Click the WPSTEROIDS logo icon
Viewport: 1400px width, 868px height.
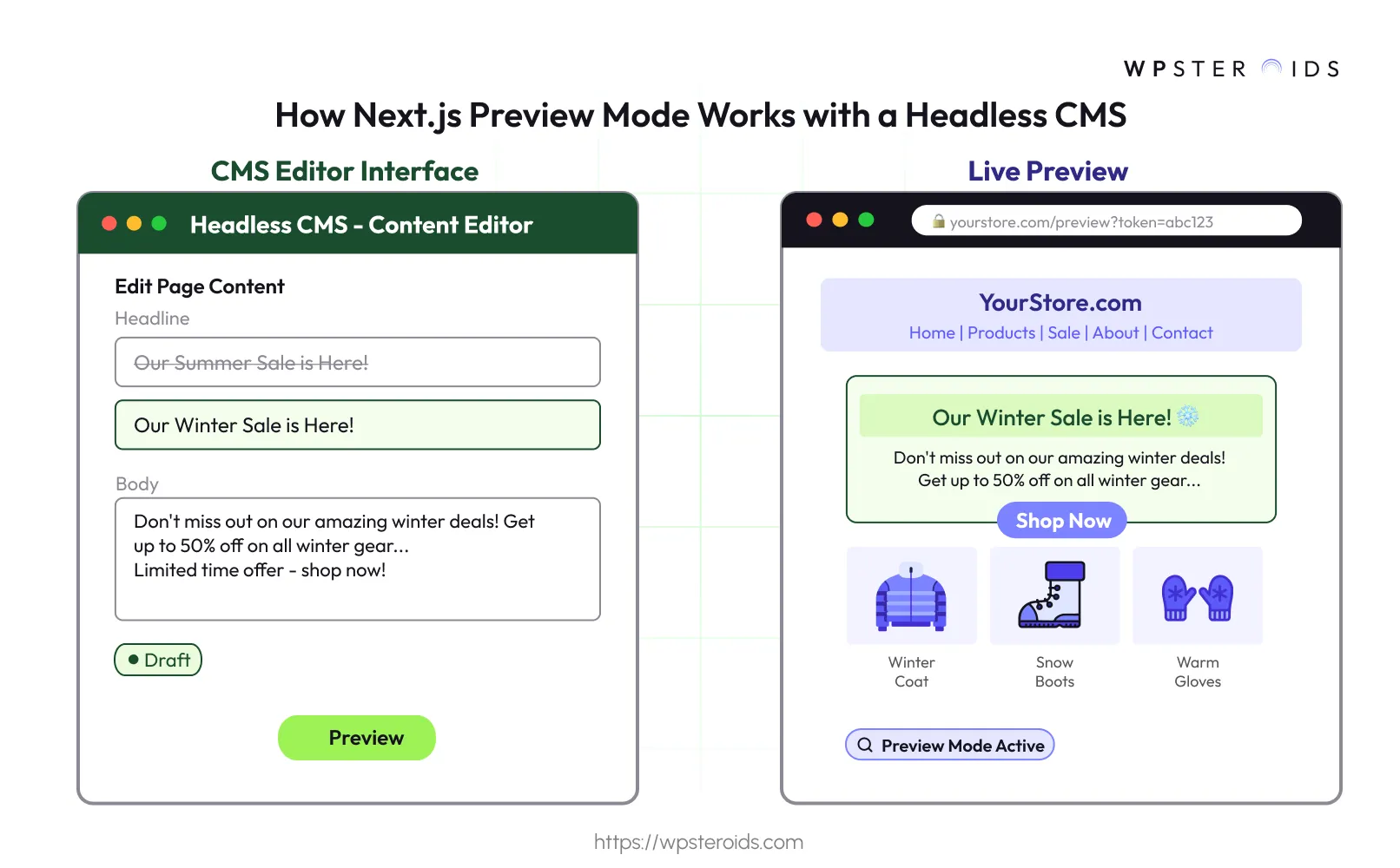point(1270,67)
